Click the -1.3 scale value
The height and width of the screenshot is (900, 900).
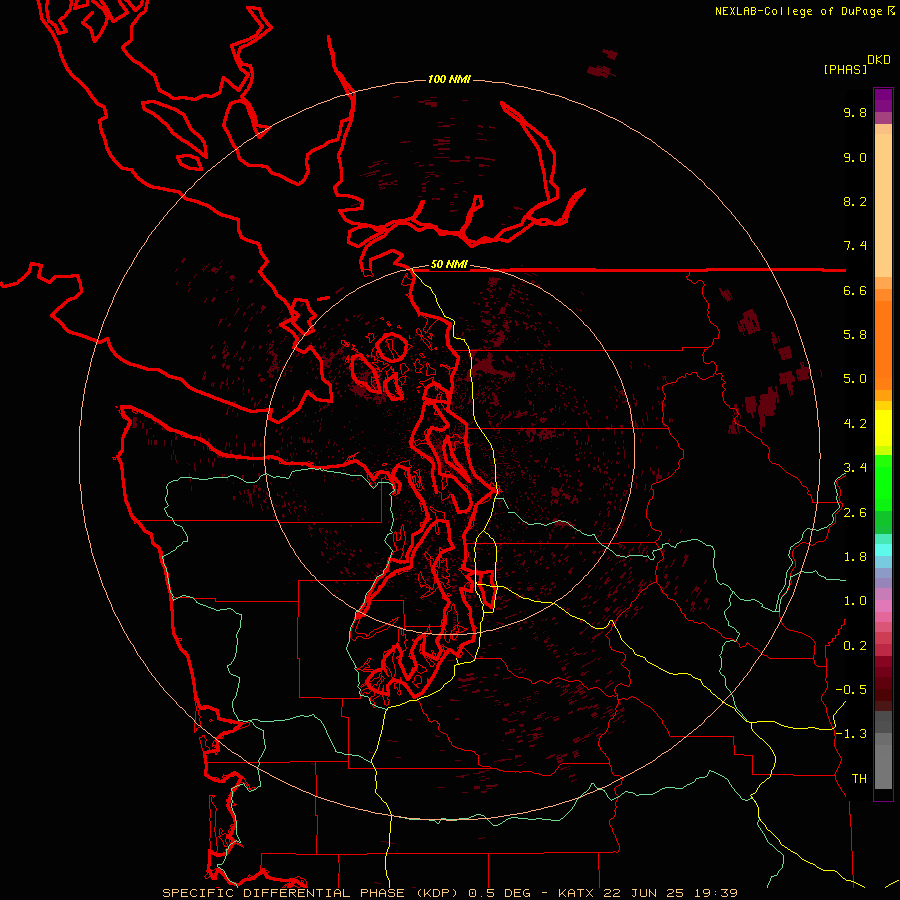(851, 734)
